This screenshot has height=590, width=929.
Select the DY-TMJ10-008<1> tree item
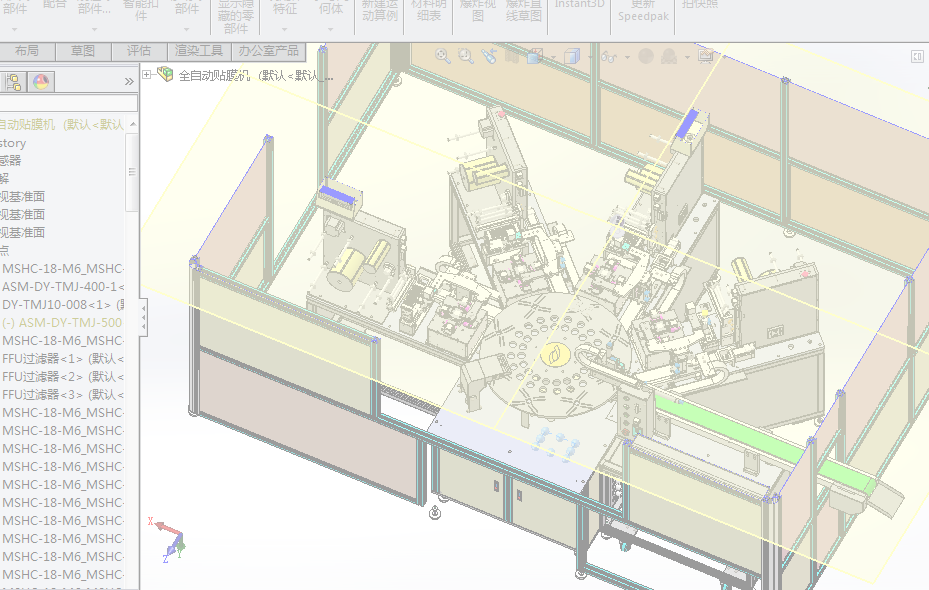[x=62, y=304]
